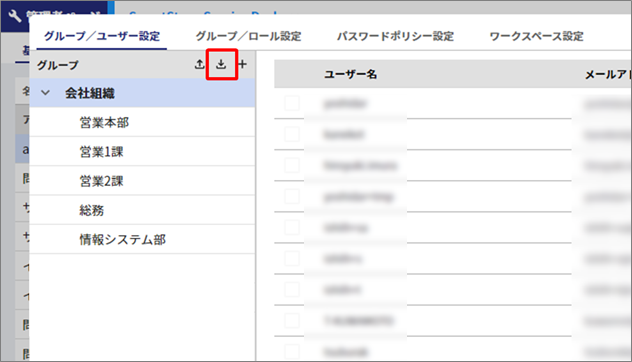Viewport: 632px width, 362px height.
Task: Click the download groups icon
Action: (221, 64)
